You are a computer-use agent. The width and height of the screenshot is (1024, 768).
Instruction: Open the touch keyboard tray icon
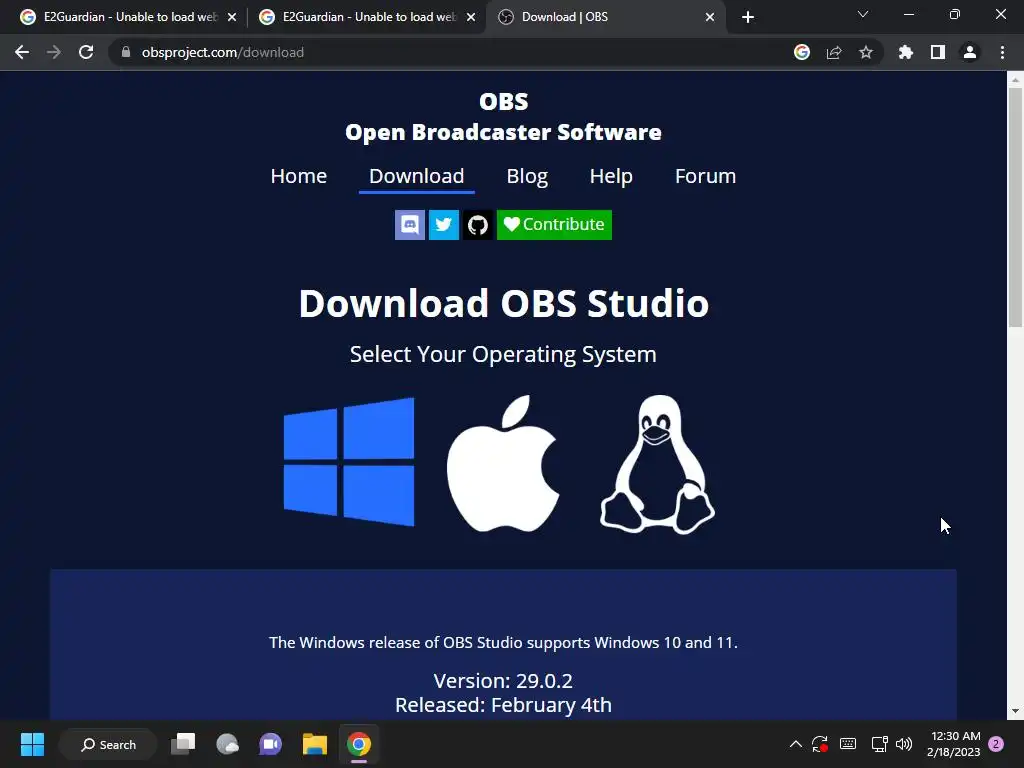[848, 744]
